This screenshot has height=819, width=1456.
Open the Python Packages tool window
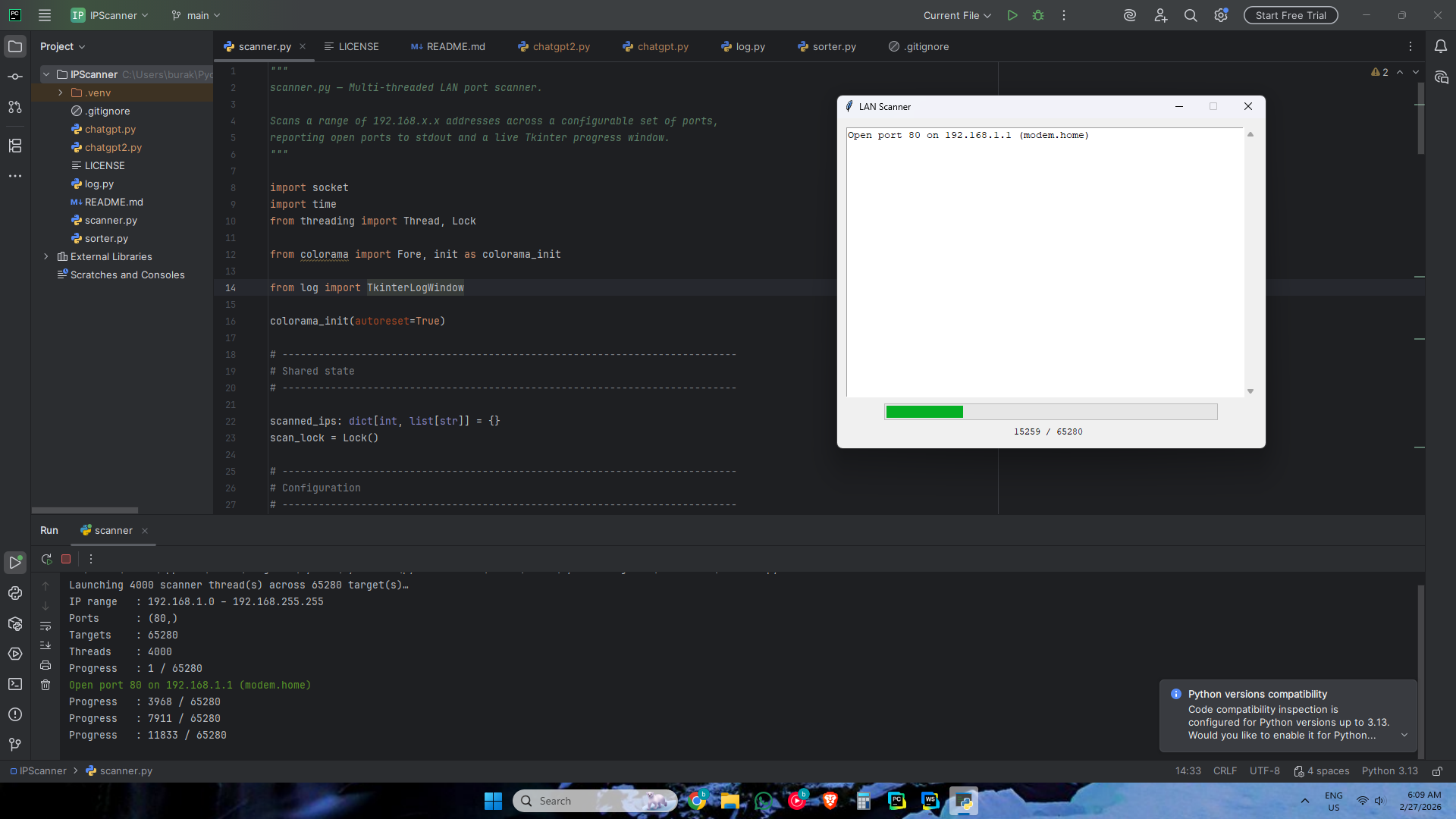tap(15, 623)
